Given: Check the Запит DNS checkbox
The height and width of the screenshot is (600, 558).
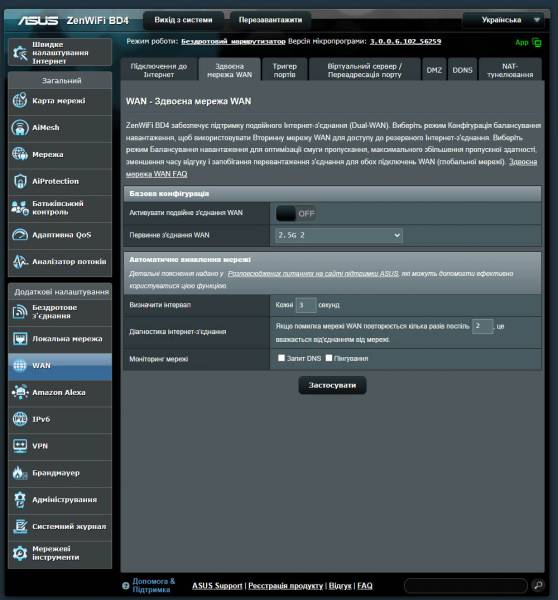Looking at the screenshot, I should click(281, 358).
